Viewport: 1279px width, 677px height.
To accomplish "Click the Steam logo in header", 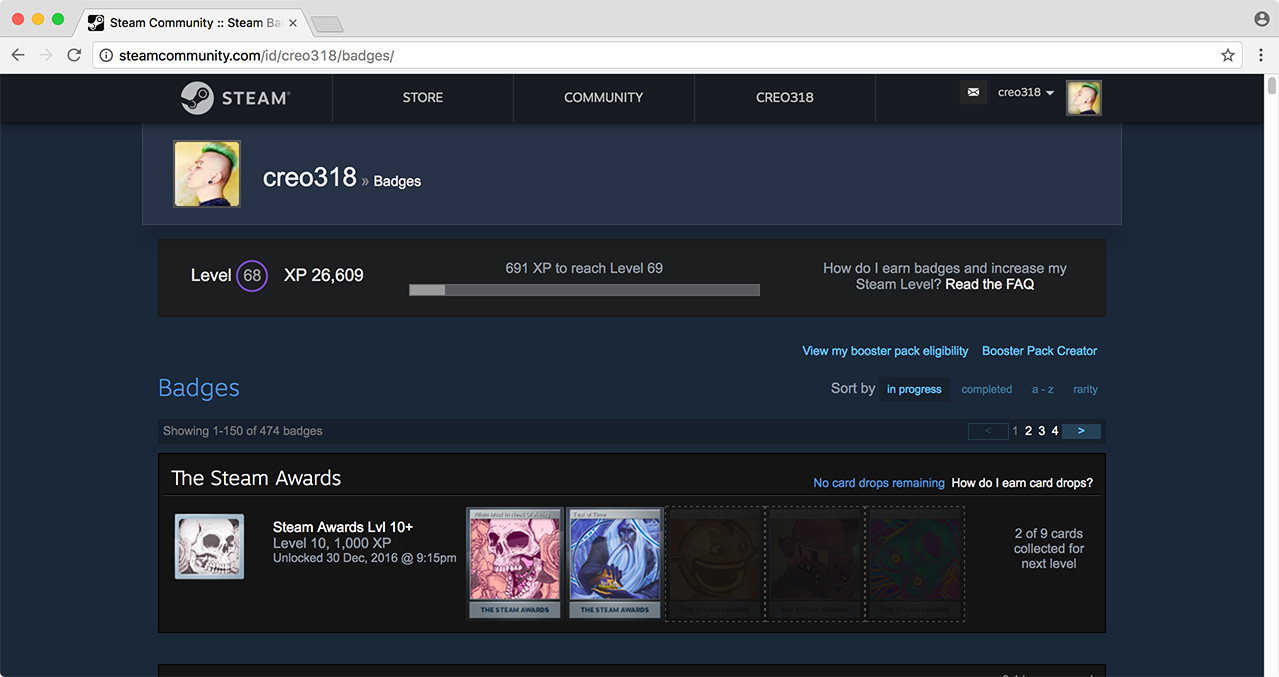I will (235, 98).
